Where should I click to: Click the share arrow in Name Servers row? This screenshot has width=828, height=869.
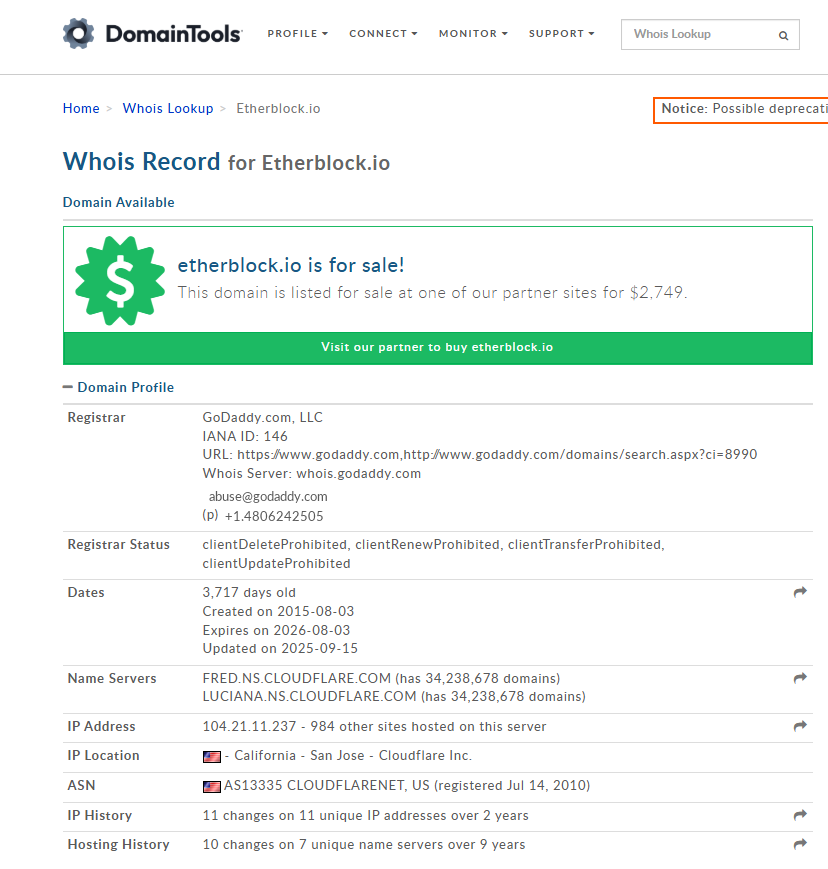(800, 678)
